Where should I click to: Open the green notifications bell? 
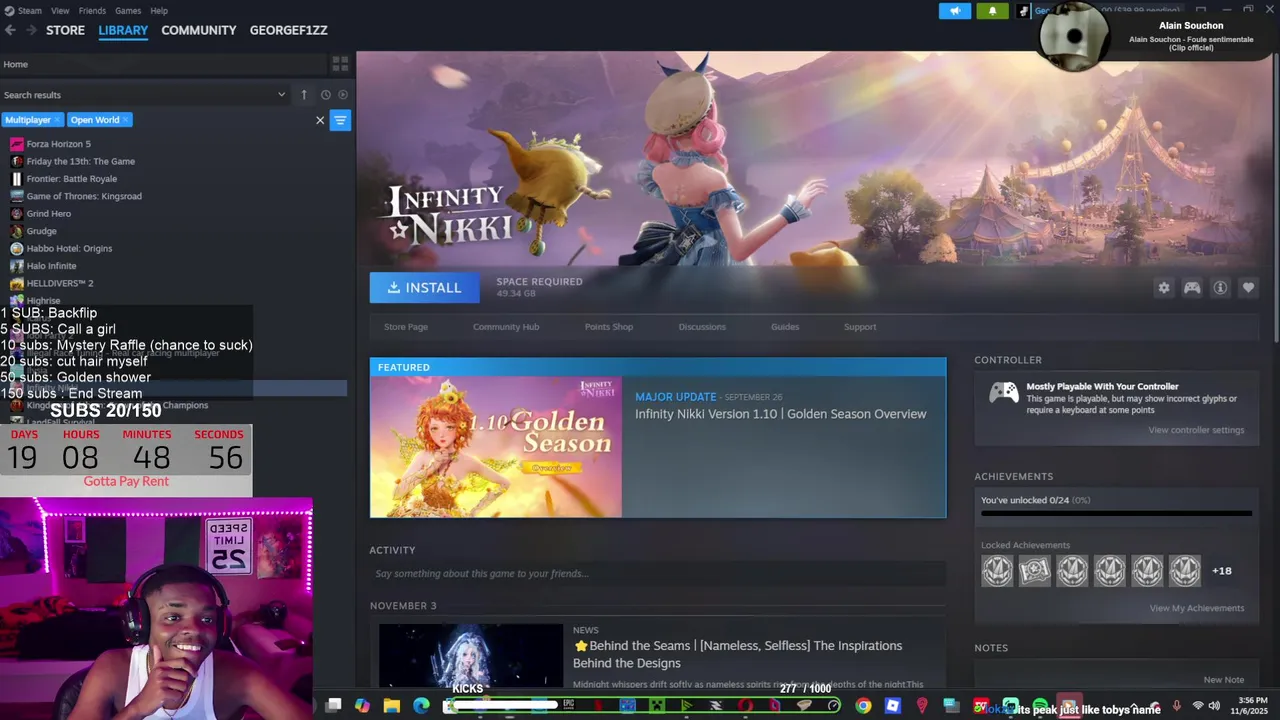pyautogui.click(x=992, y=11)
